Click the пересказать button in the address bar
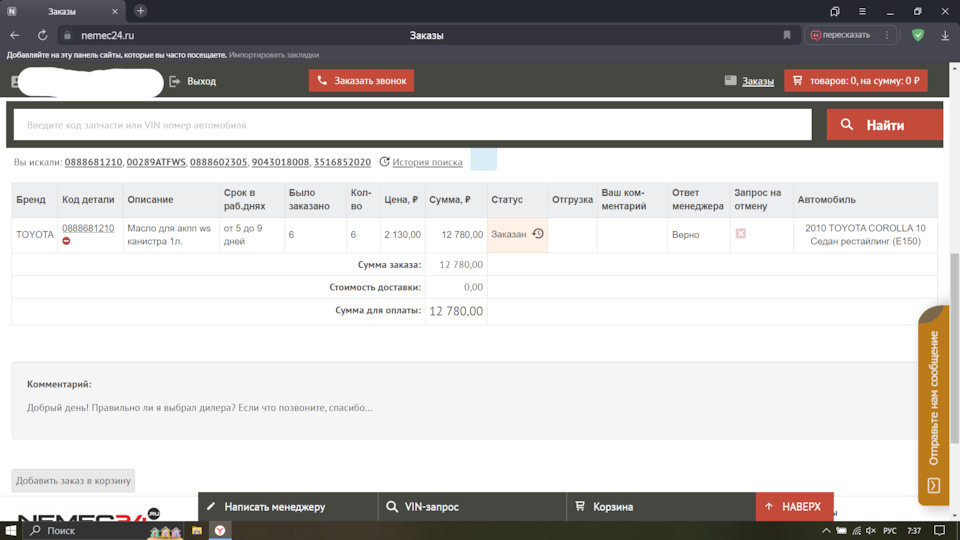960x540 pixels. pos(840,35)
